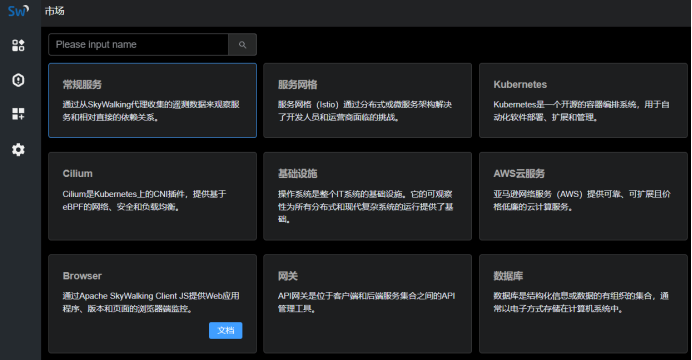
Task: Open the Cilium card
Action: point(152,196)
